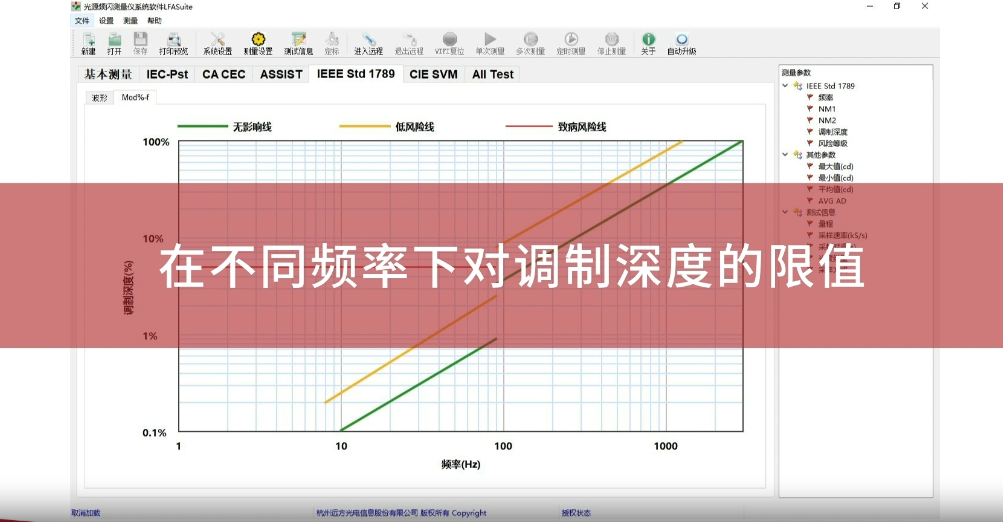Image resolution: width=1003 pixels, height=522 pixels.
Task: Open 测试信息 test information
Action: click(x=298, y=42)
